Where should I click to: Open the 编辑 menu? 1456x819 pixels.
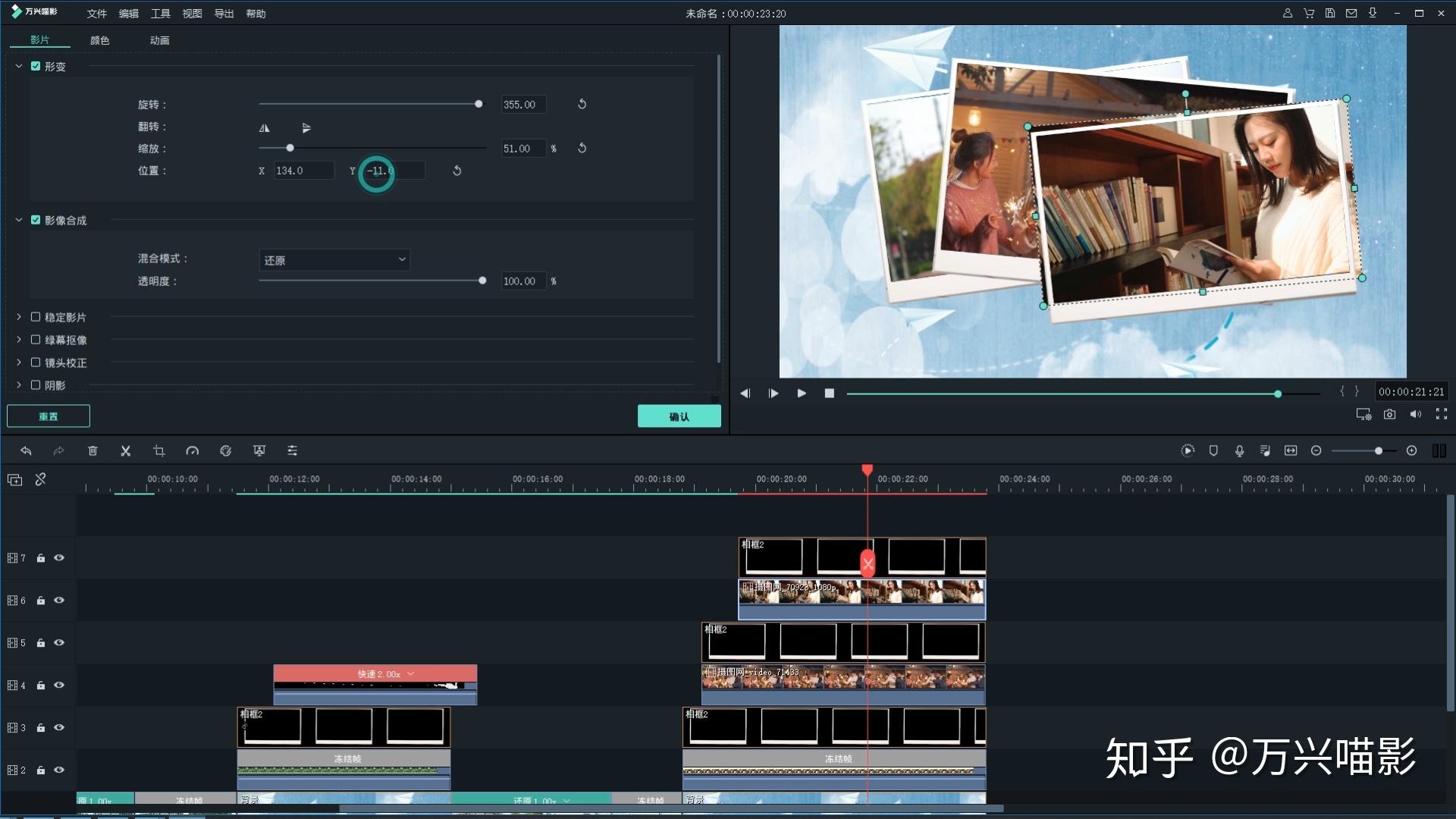[129, 14]
